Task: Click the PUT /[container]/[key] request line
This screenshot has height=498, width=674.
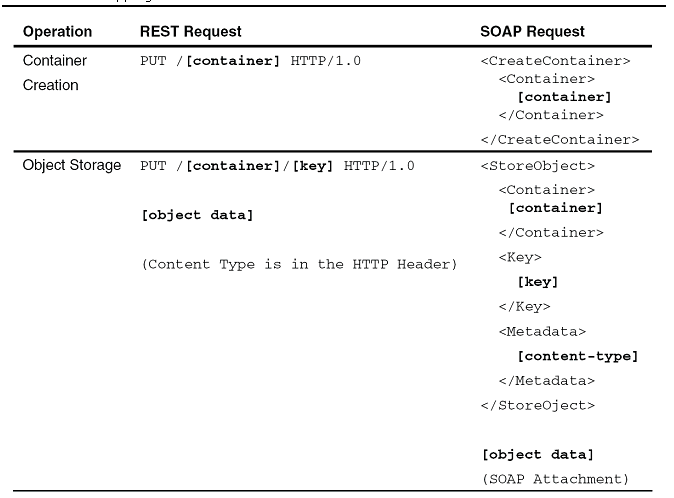Action: (x=277, y=166)
